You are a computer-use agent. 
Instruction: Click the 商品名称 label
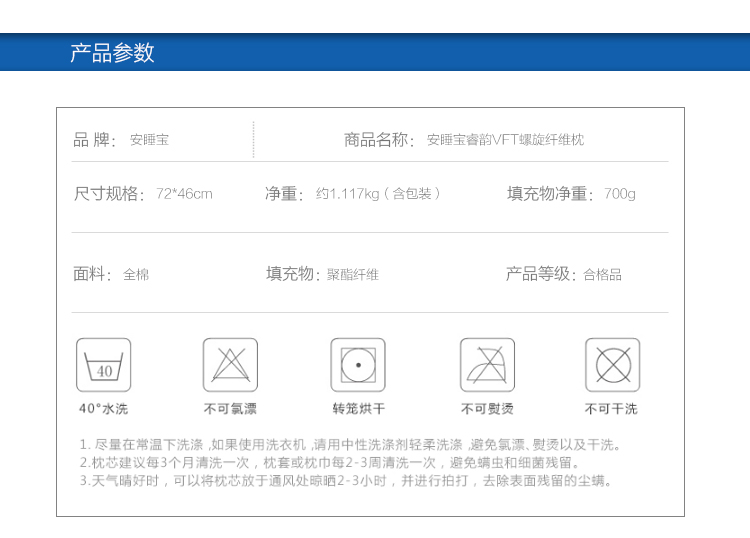379,140
